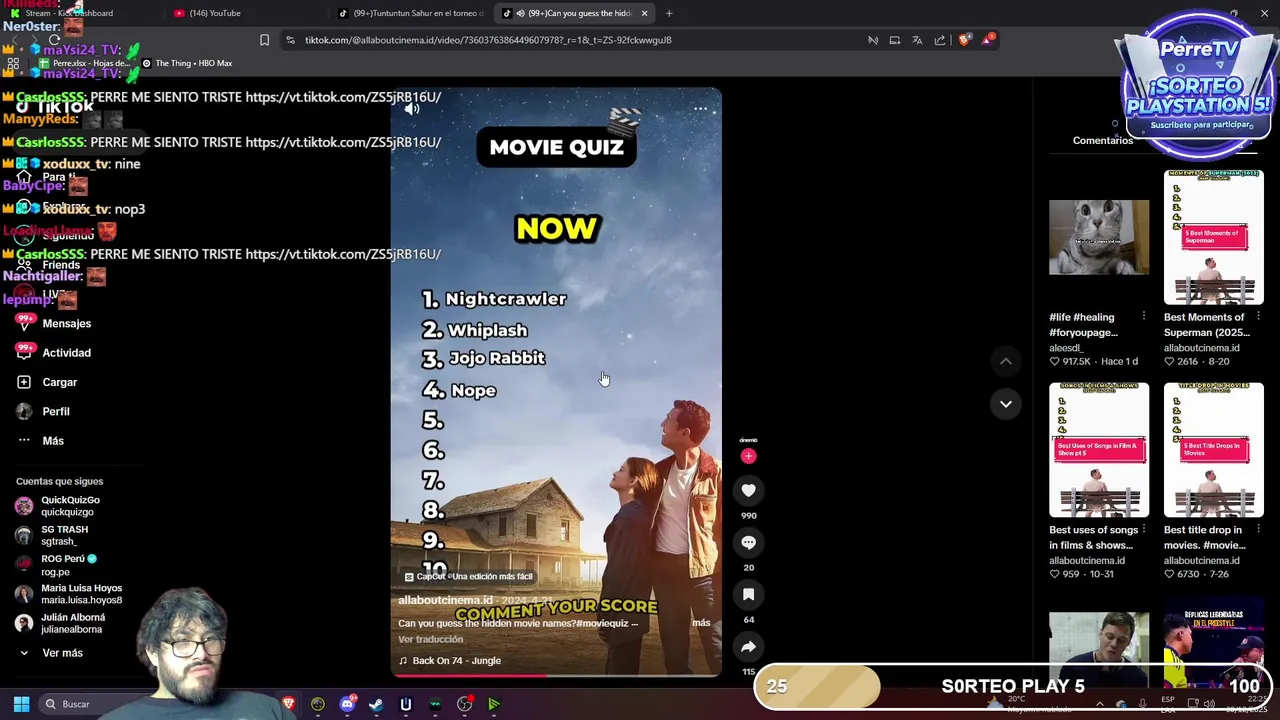The width and height of the screenshot is (1280, 720).
Task: Expand the video description with más
Action: coord(701,623)
